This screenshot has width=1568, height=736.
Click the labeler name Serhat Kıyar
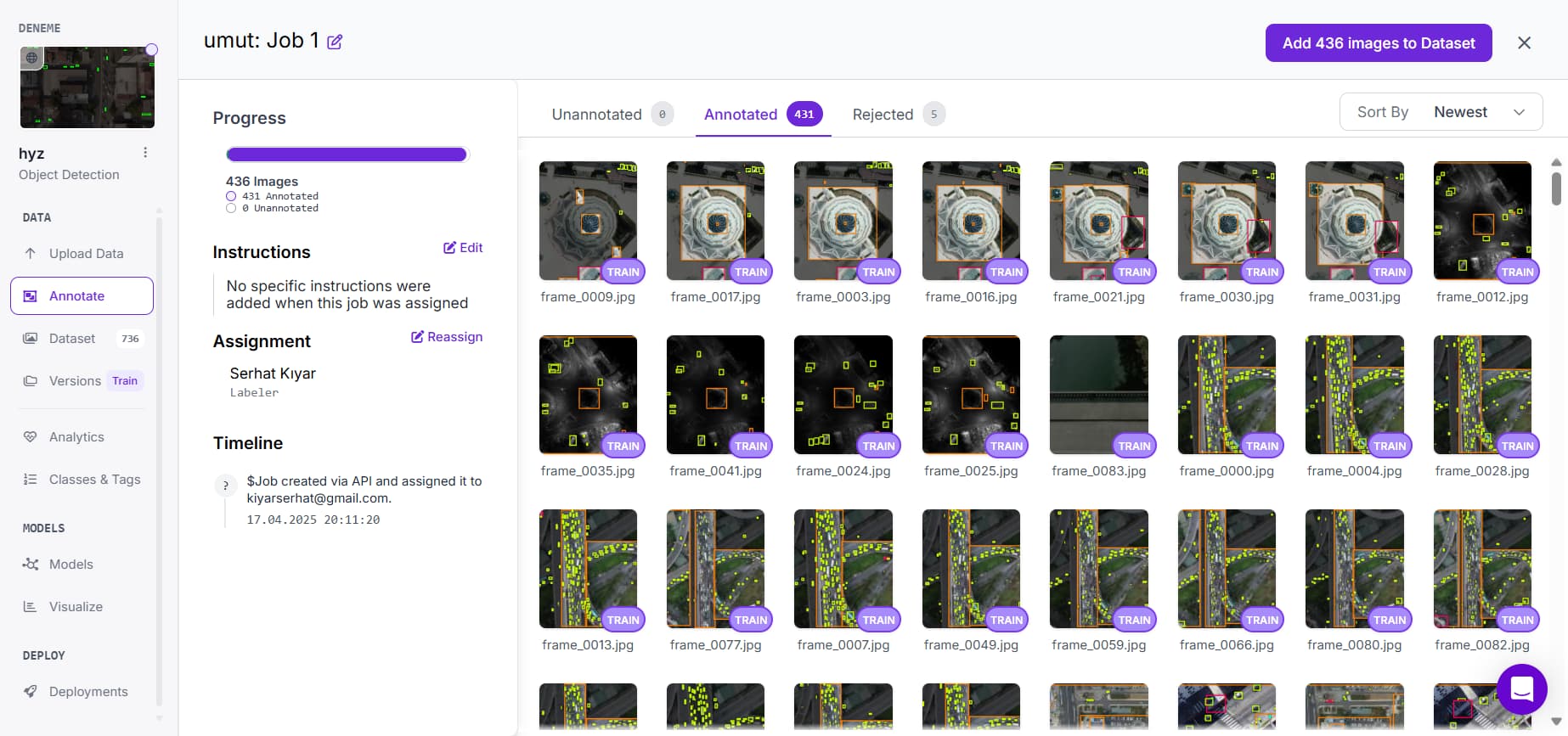pyautogui.click(x=273, y=374)
